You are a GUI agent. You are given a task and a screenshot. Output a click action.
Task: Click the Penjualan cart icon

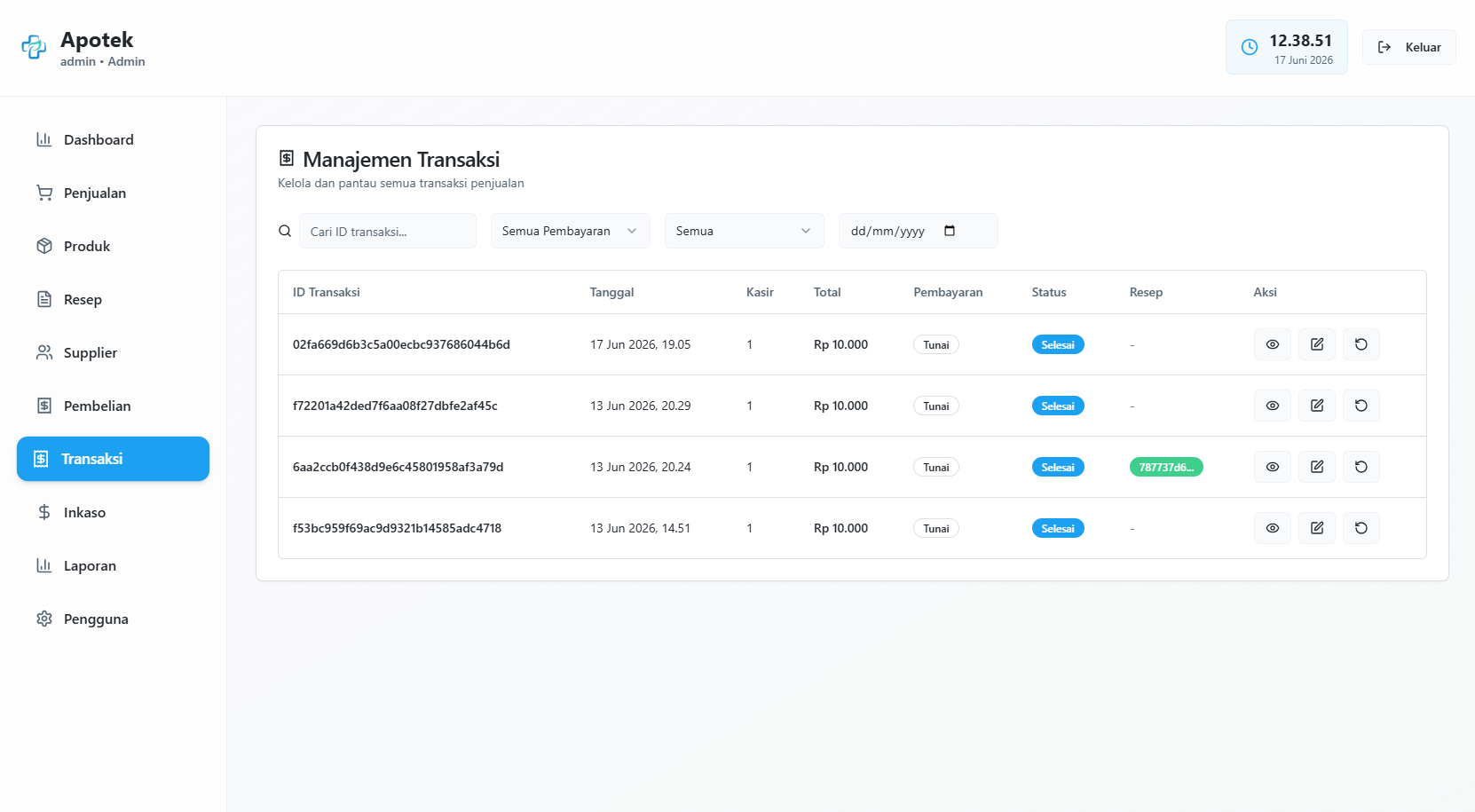(44, 193)
